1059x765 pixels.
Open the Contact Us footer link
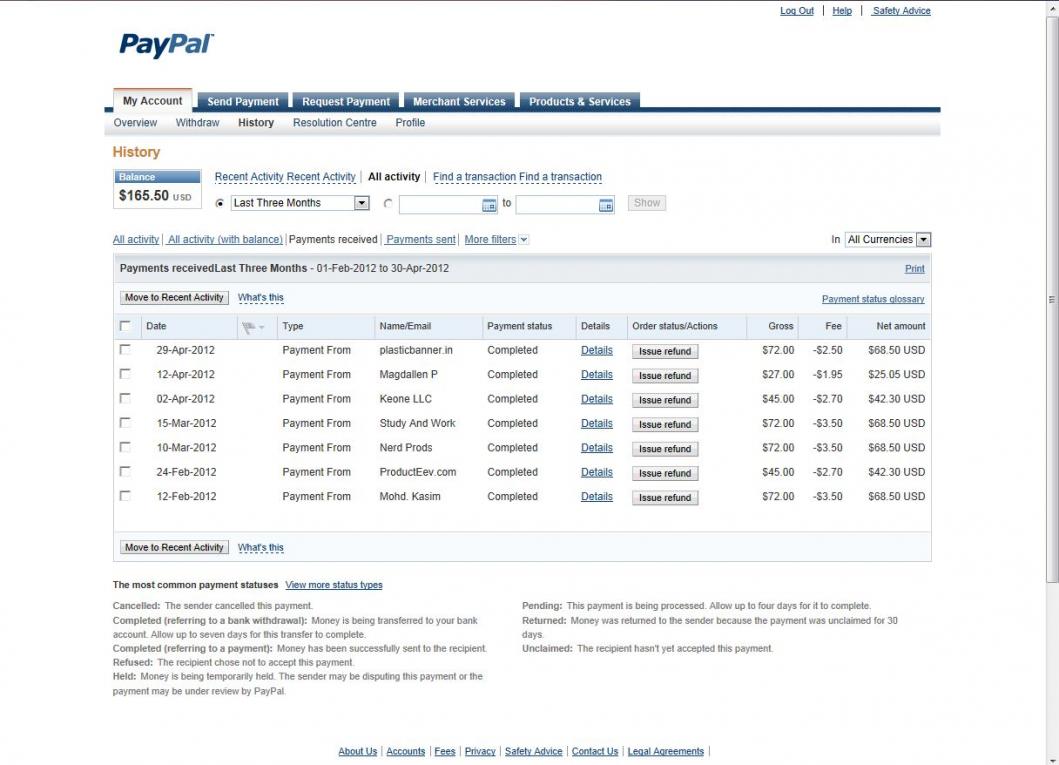pyautogui.click(x=595, y=751)
